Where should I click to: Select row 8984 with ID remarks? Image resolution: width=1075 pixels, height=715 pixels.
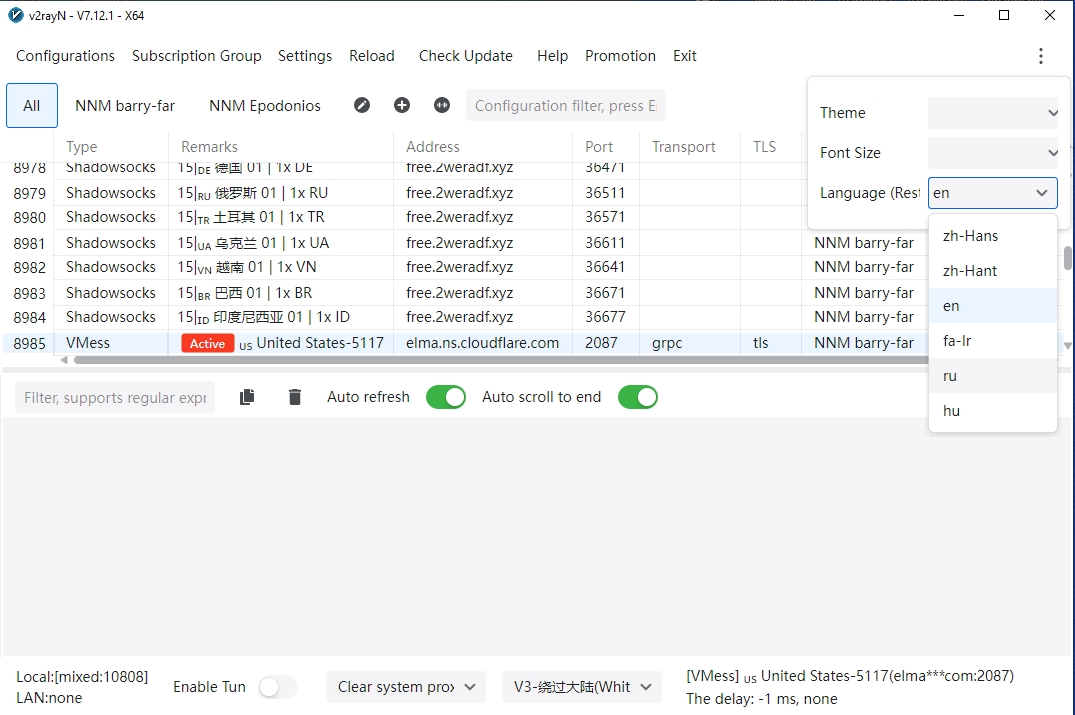point(465,317)
